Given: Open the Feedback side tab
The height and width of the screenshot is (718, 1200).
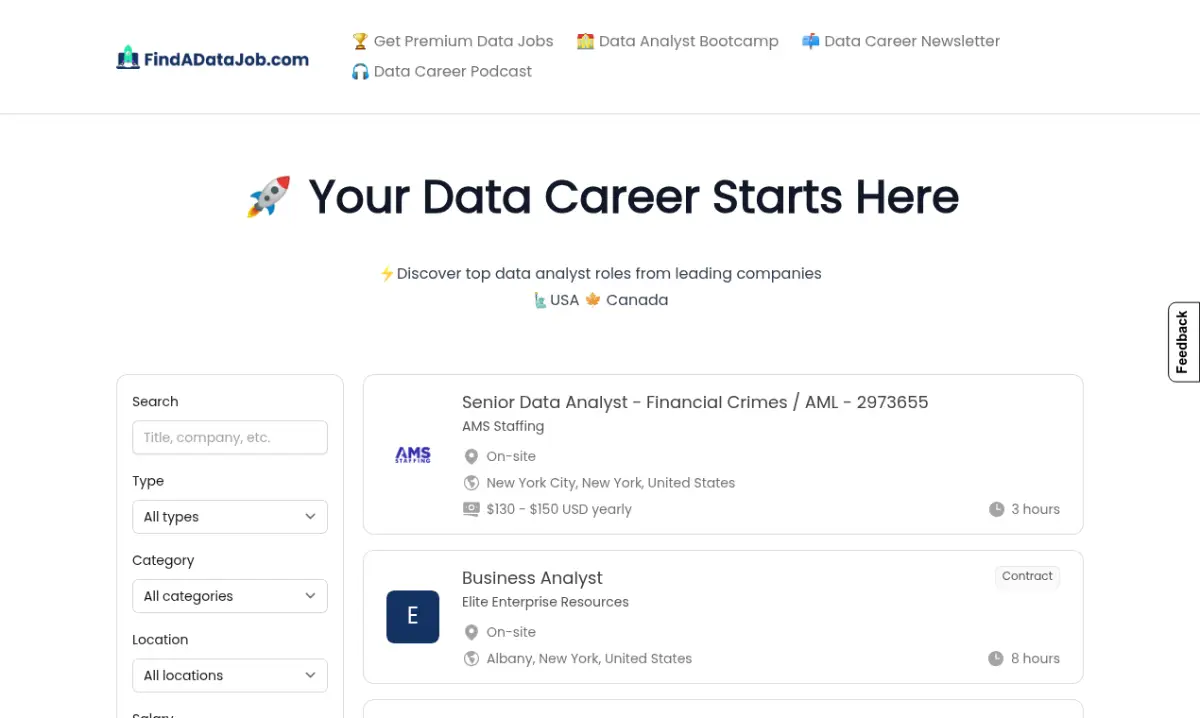Looking at the screenshot, I should click(1183, 341).
